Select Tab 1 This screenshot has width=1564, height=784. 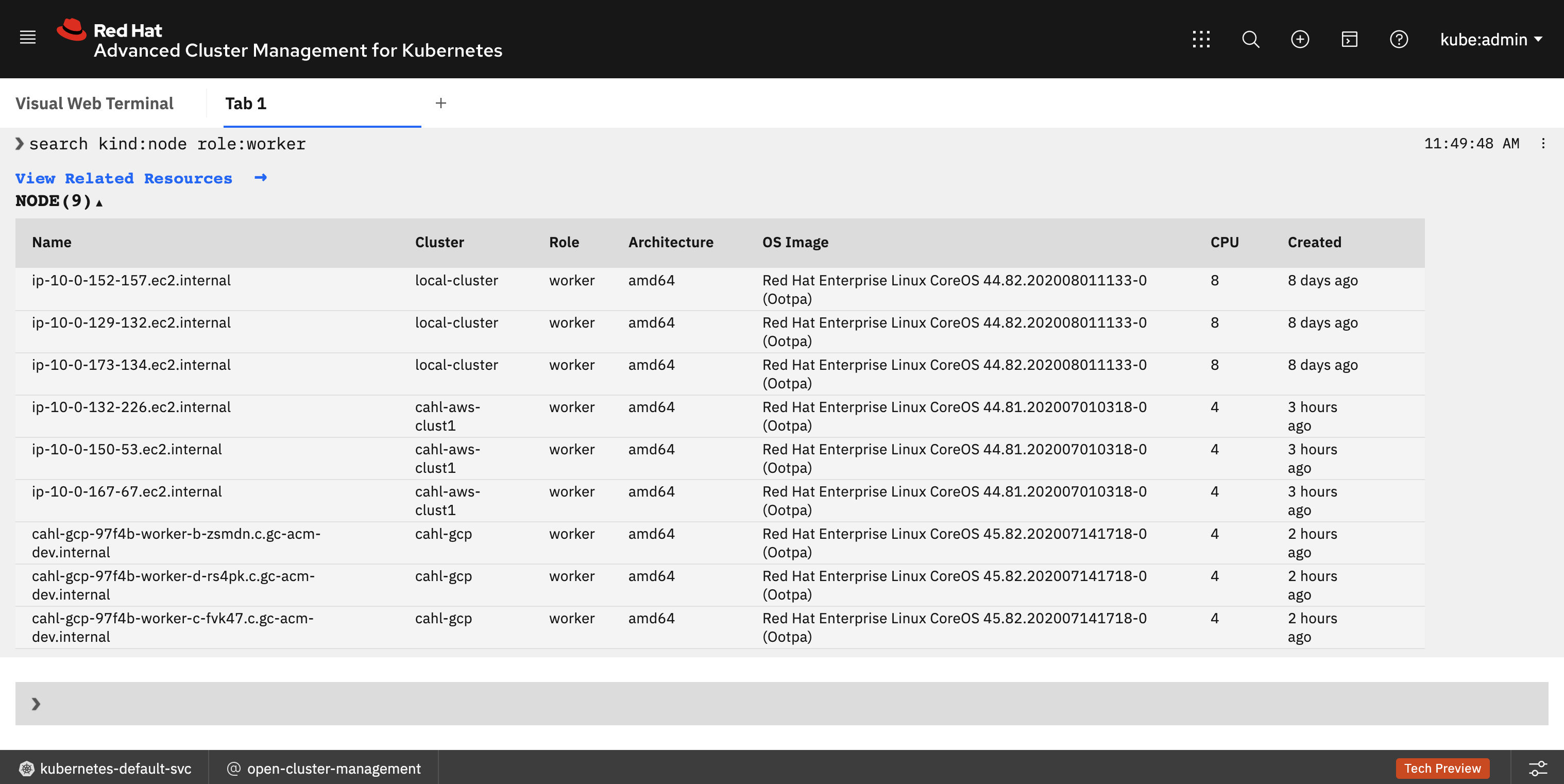tap(245, 103)
